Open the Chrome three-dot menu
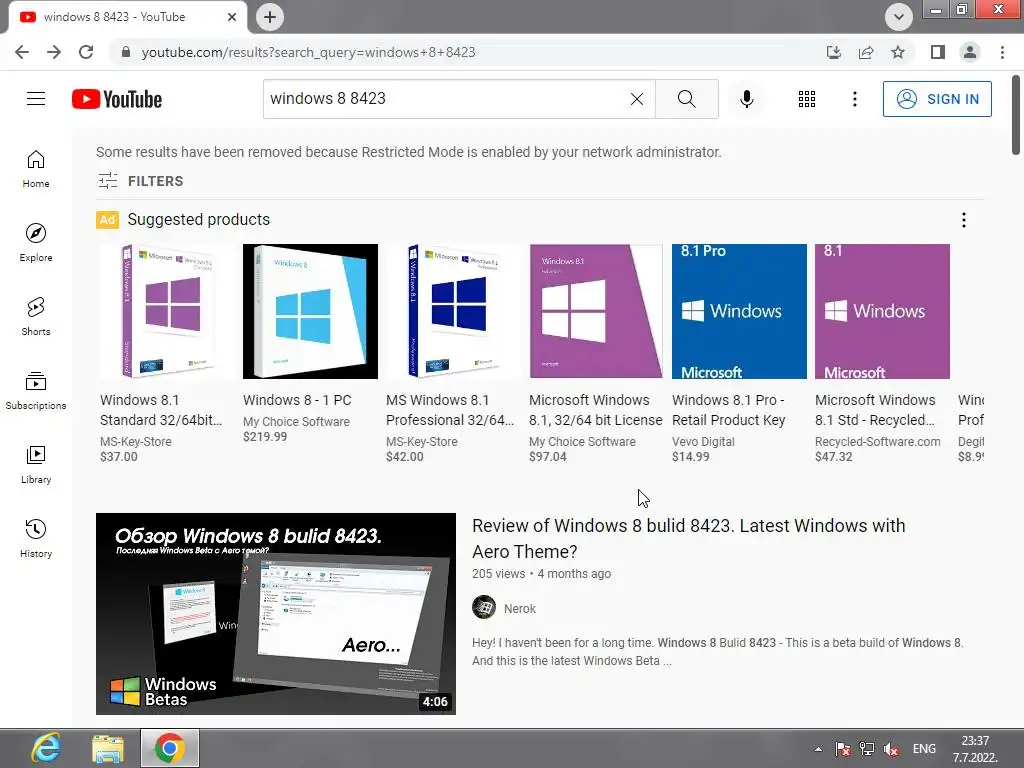Viewport: 1024px width, 768px height. point(1002,52)
